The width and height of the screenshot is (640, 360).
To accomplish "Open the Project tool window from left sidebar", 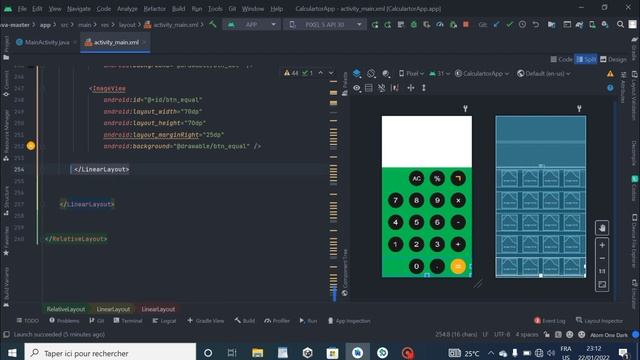I will (x=6, y=47).
